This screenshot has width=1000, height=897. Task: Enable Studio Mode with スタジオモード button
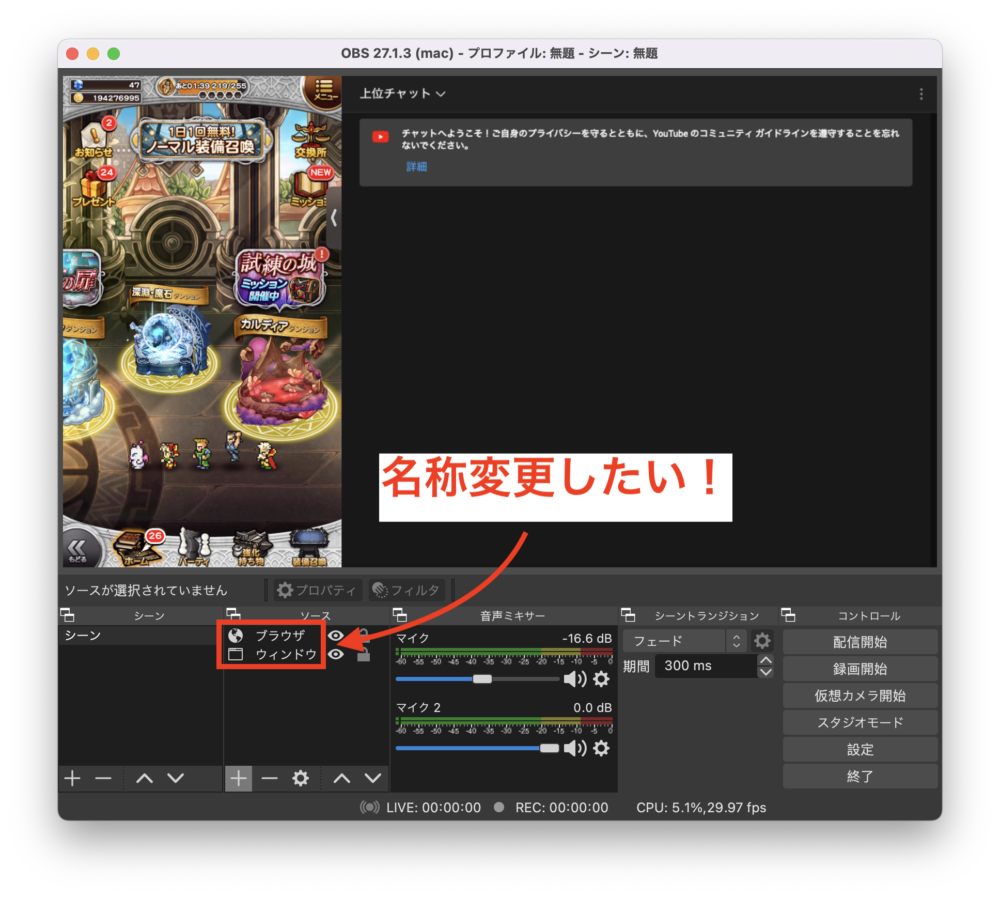[860, 722]
